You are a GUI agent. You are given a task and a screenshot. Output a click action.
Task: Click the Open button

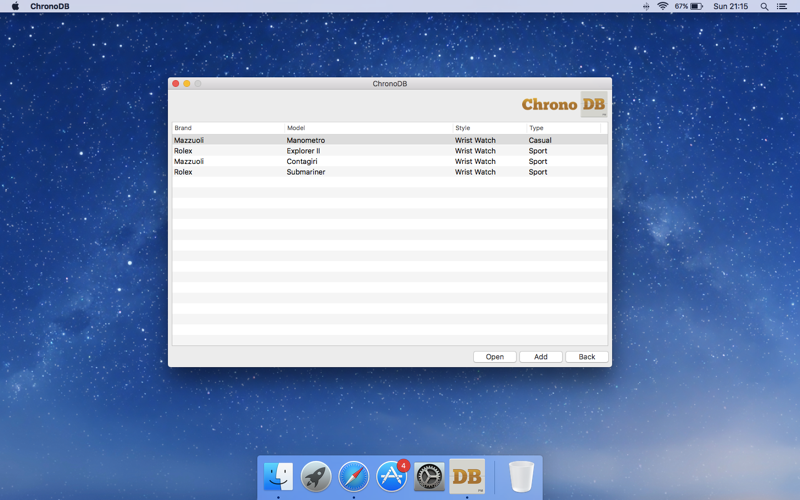click(x=494, y=357)
